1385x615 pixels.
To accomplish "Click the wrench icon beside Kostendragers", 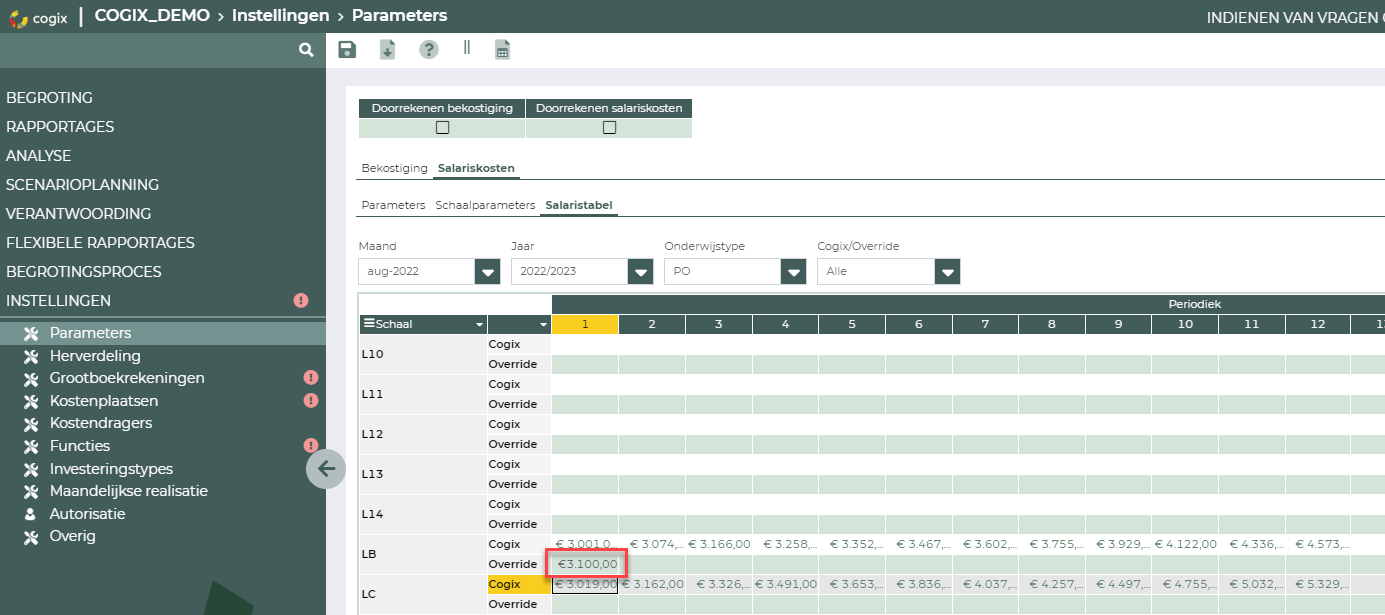I will click(x=30, y=423).
